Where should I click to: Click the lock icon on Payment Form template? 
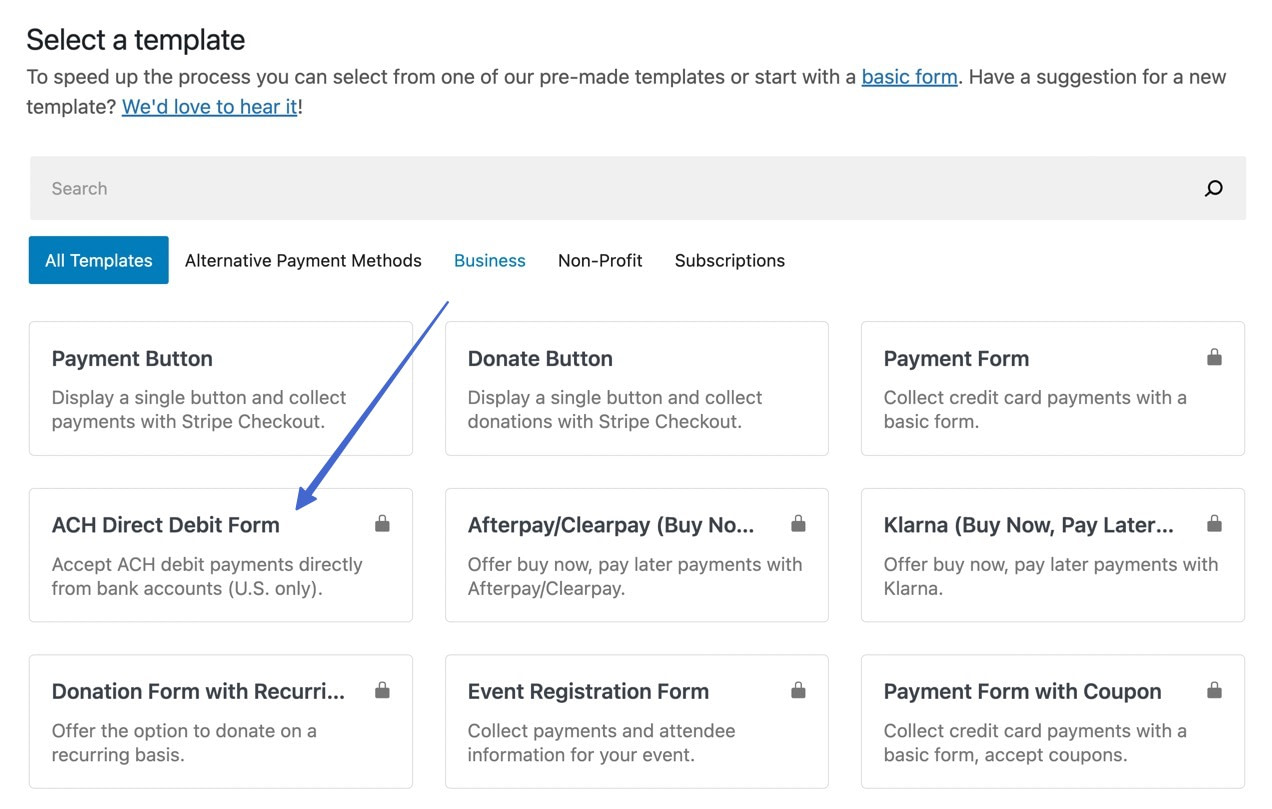[1213, 356]
